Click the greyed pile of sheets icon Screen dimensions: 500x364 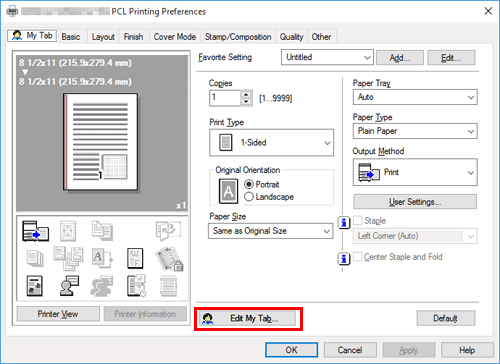pyautogui.click(x=35, y=259)
